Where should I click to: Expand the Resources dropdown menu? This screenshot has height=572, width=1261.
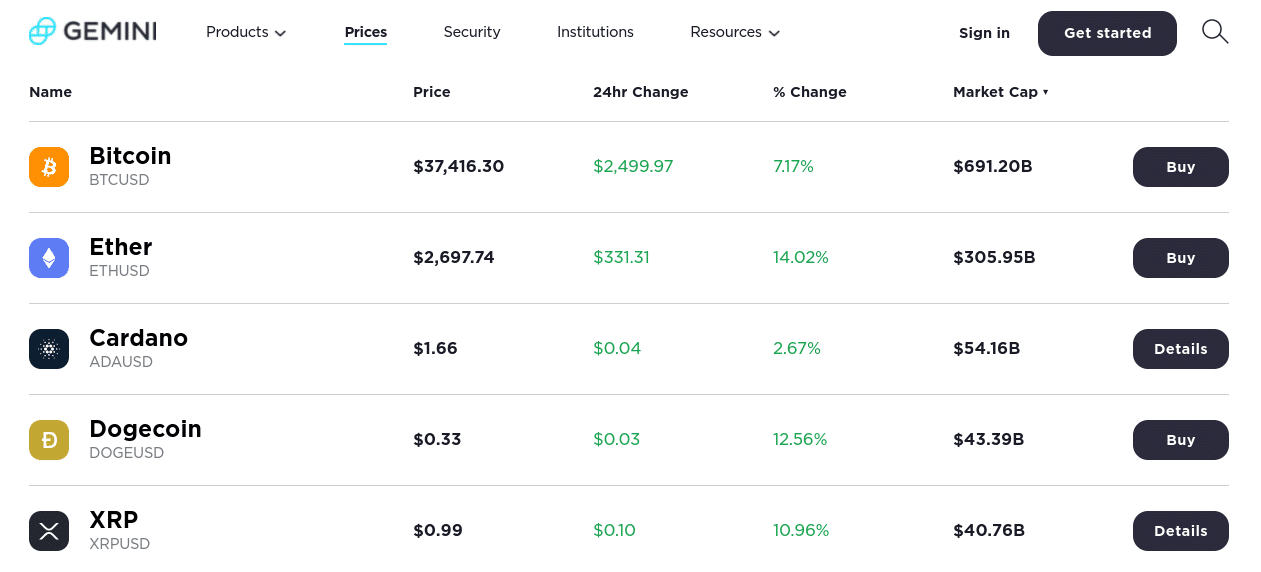tap(735, 32)
